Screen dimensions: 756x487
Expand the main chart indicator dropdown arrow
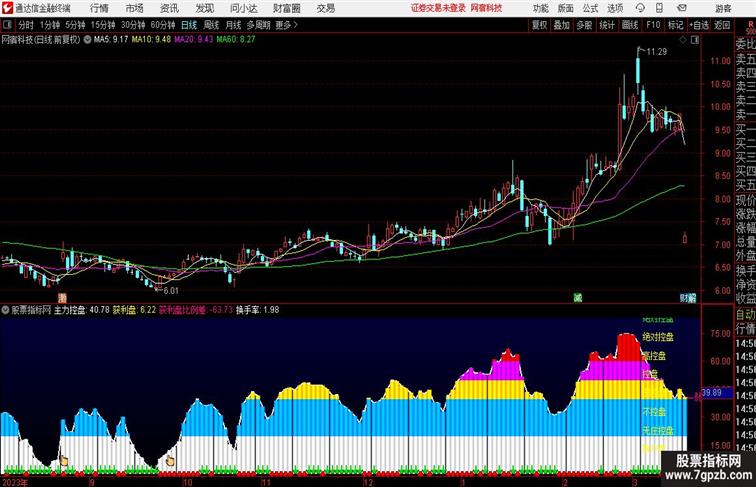click(87, 40)
